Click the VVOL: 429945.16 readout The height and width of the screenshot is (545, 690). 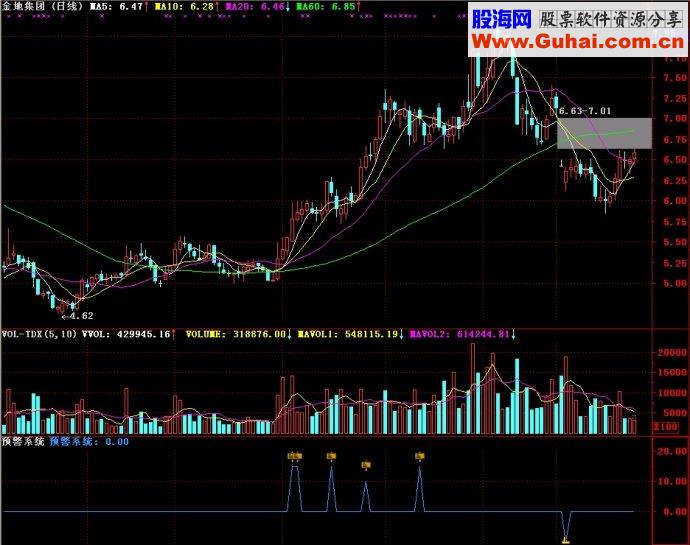click(x=126, y=334)
